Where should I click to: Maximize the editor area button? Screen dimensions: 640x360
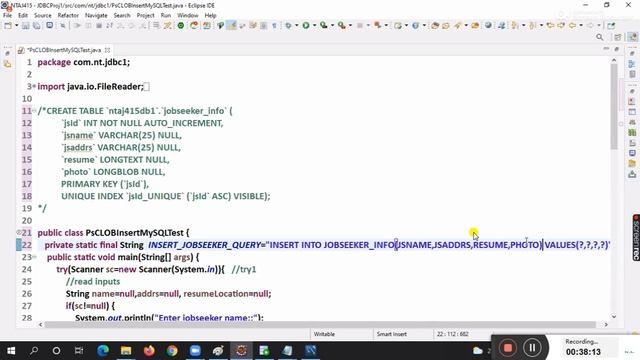(617, 49)
